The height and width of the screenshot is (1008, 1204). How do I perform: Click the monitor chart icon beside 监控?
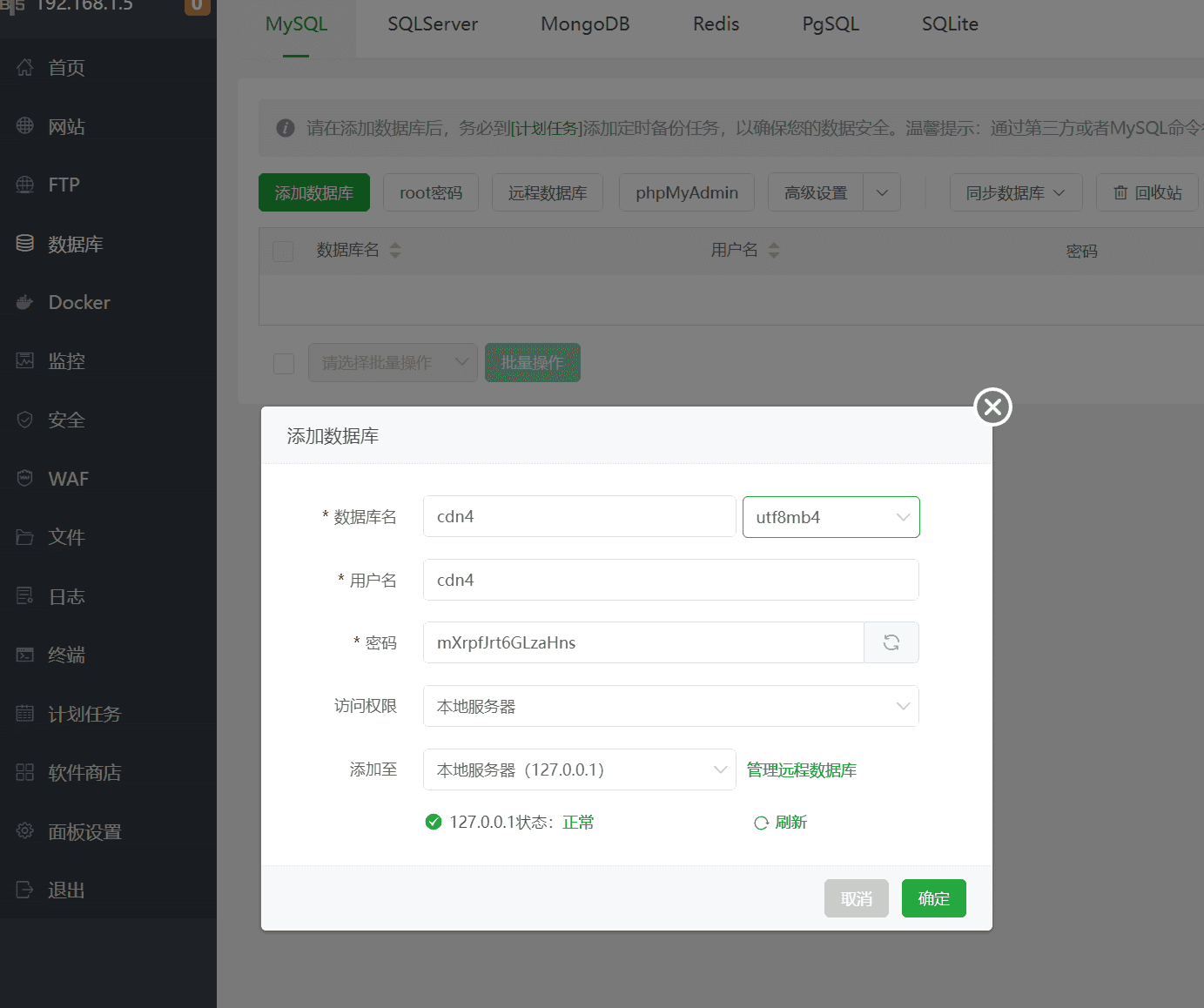(x=25, y=360)
